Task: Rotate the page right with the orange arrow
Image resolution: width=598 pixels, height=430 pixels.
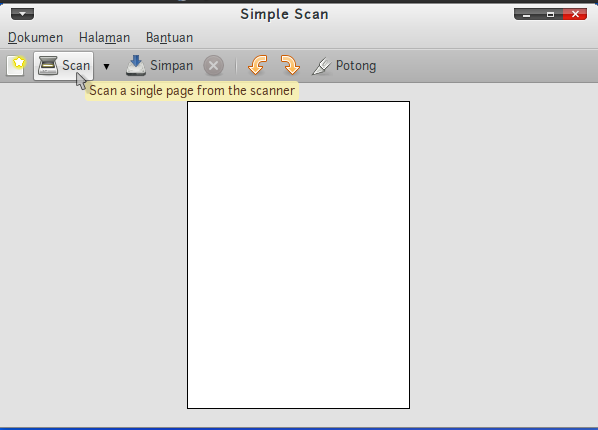Action: point(290,65)
